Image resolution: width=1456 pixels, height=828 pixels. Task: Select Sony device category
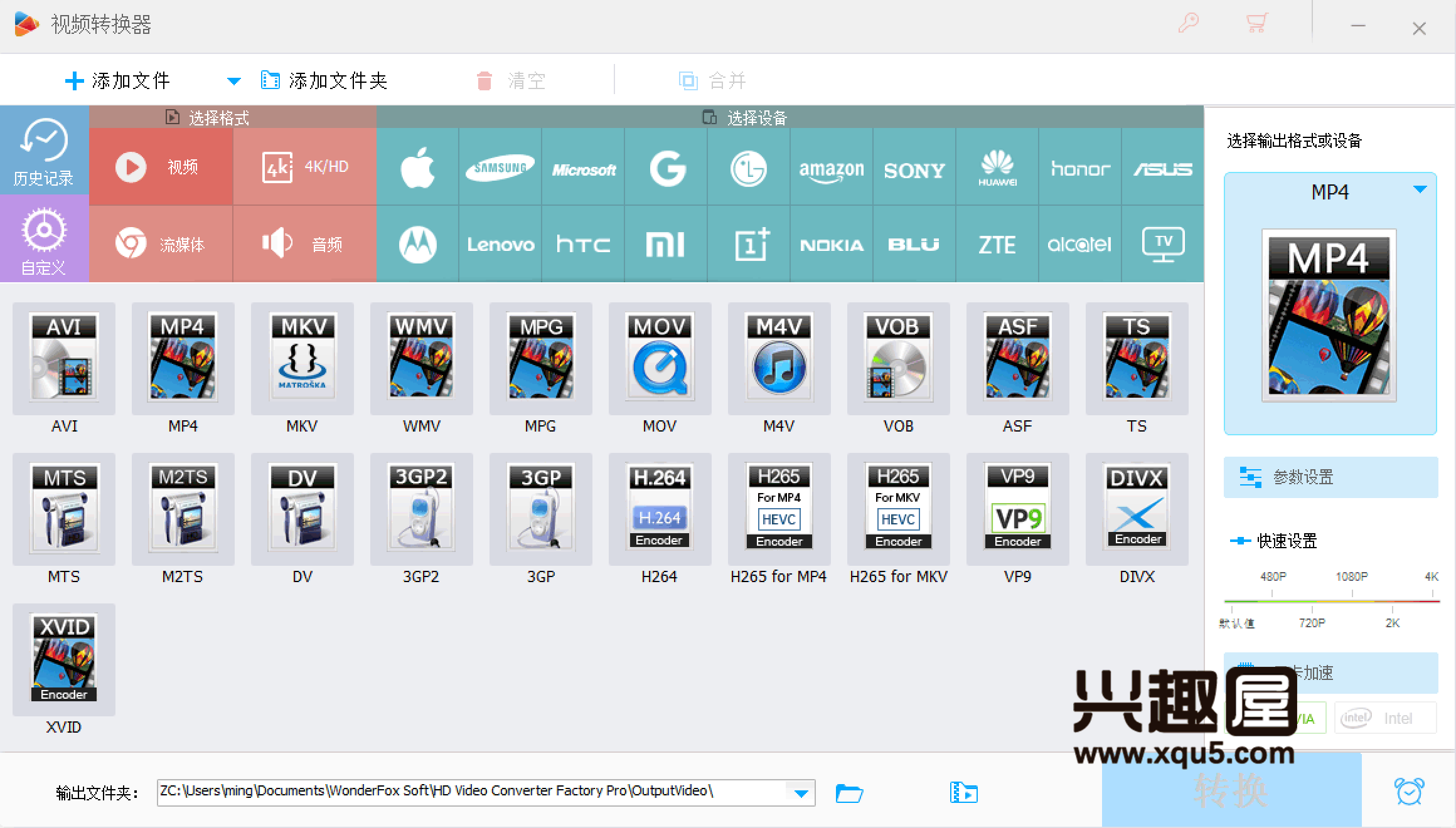tap(914, 167)
